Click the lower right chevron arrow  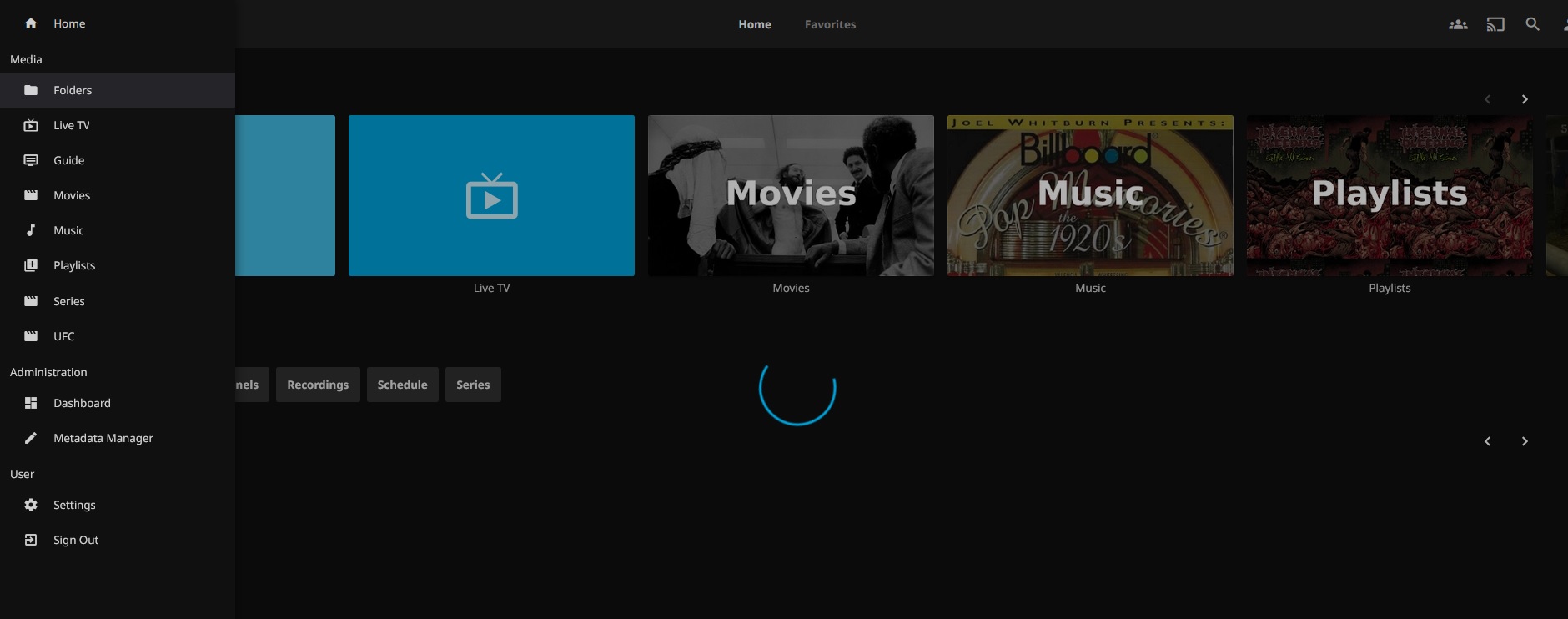1525,441
